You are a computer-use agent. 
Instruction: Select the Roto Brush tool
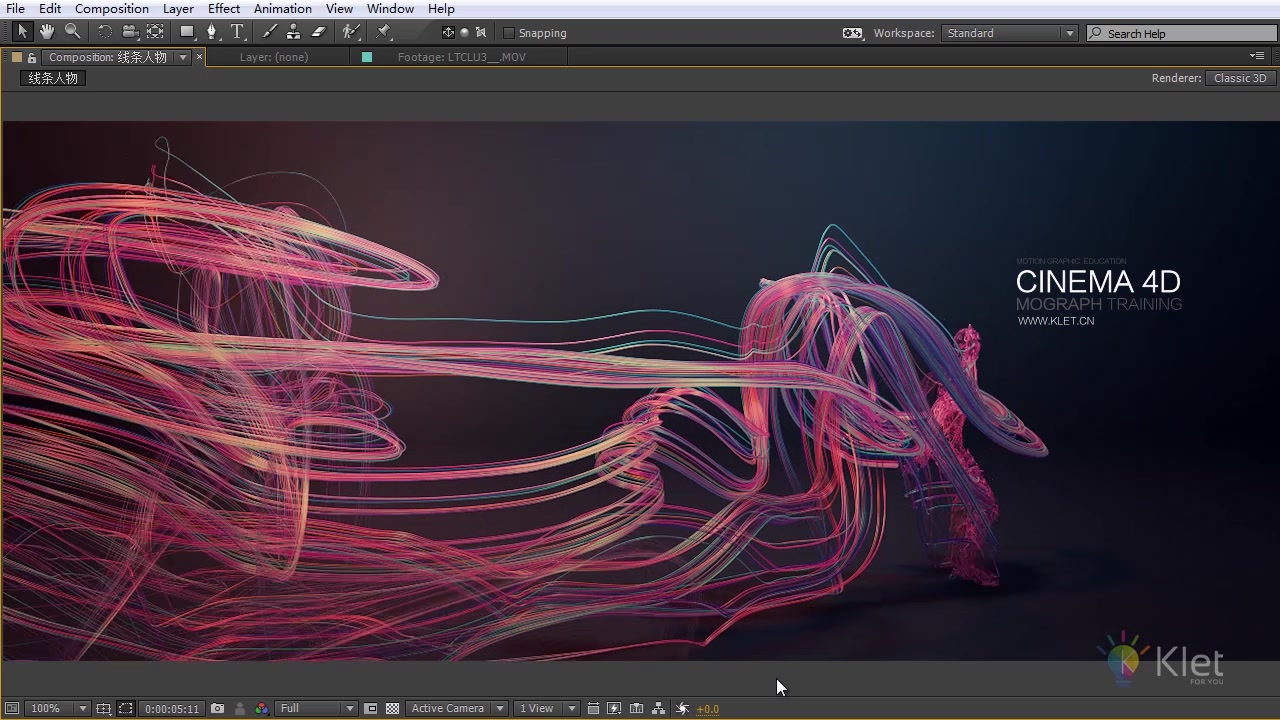[x=350, y=32]
